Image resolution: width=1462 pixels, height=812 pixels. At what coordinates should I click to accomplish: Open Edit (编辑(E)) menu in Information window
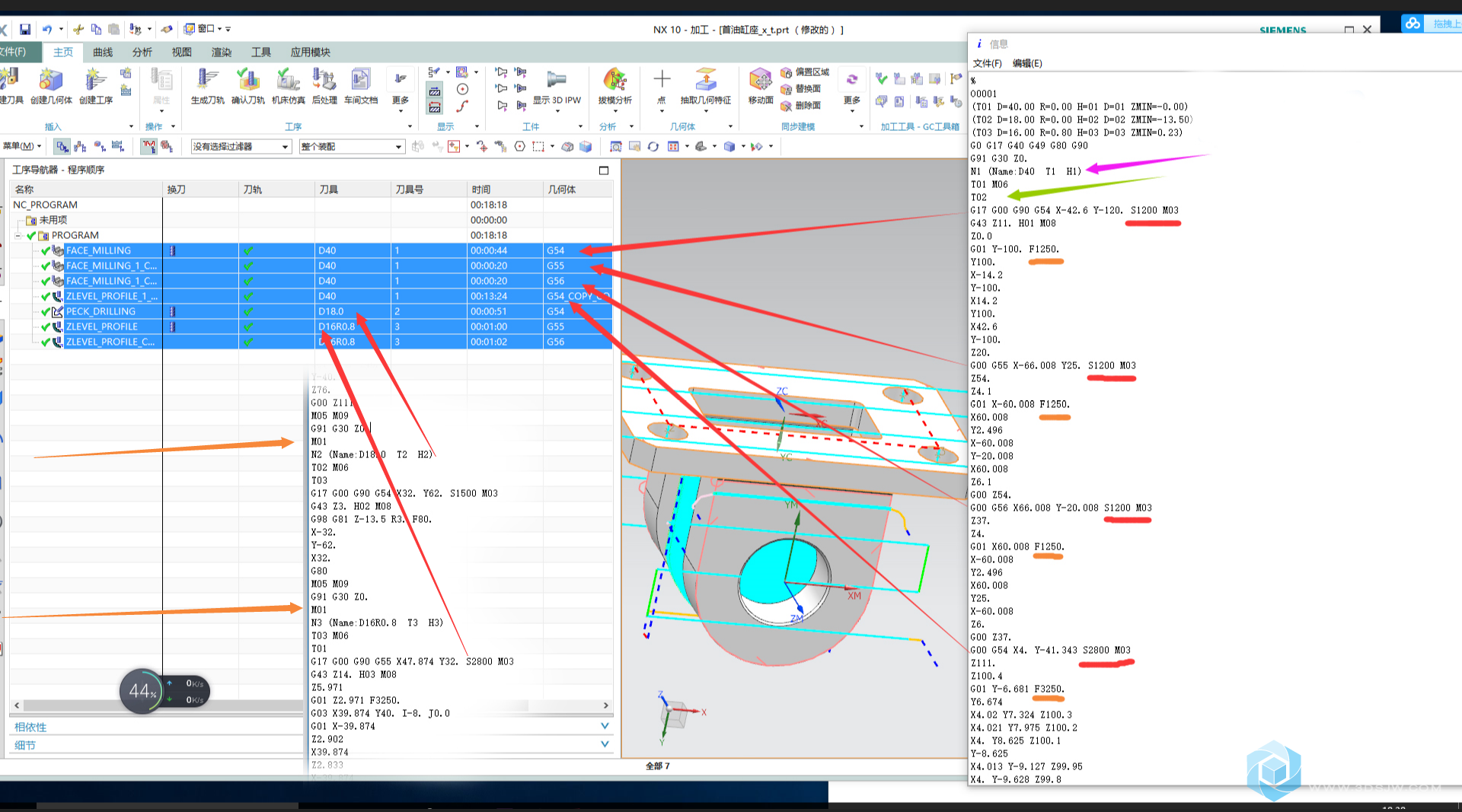point(1027,63)
